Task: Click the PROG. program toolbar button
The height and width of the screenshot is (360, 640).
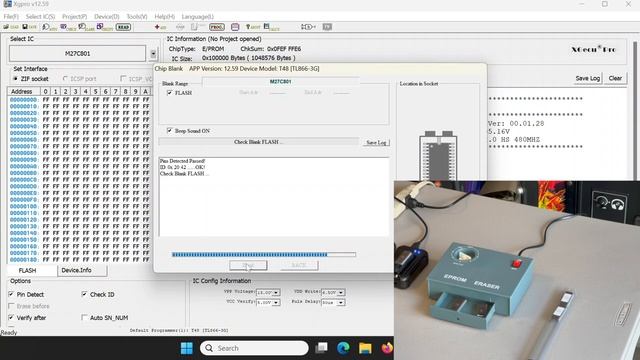Action: point(217,27)
